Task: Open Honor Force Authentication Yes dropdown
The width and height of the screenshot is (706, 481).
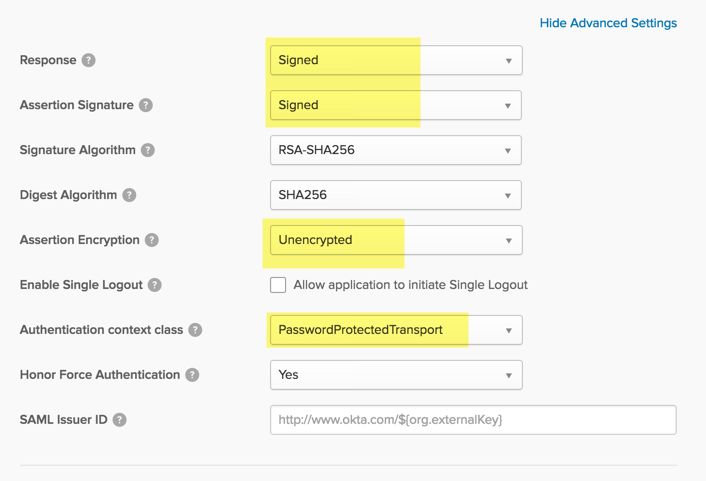Action: [395, 375]
